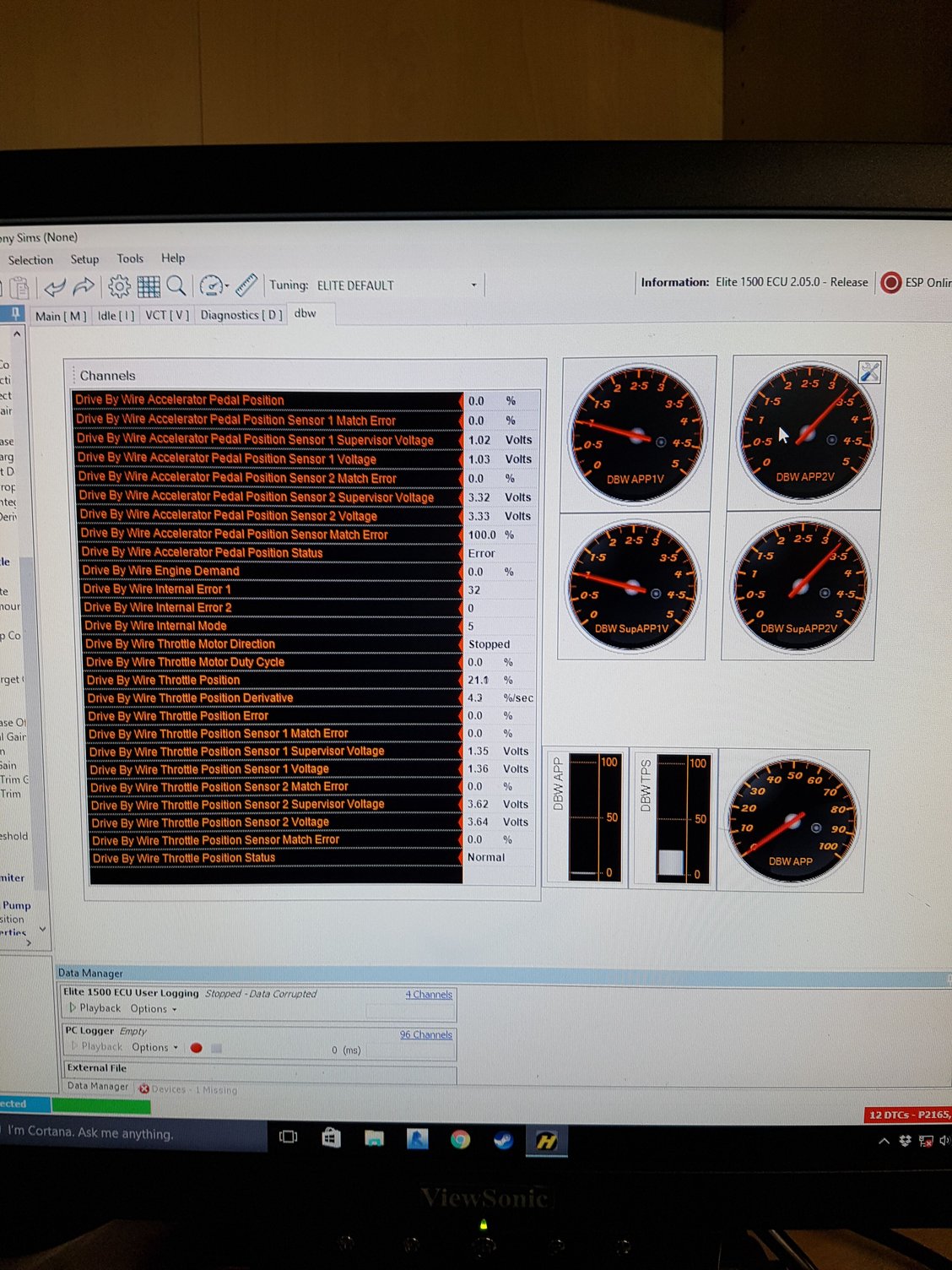Screen dimensions: 952x1270
Task: Click the Undo arrow icon
Action: pos(55,286)
